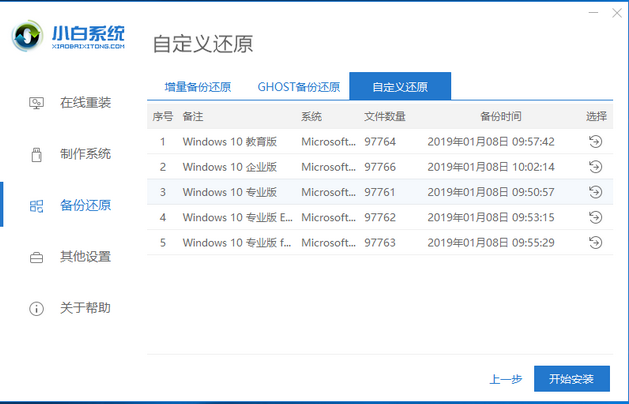Click the 备注 column header
This screenshot has height=404, width=629.
pyautogui.click(x=193, y=117)
